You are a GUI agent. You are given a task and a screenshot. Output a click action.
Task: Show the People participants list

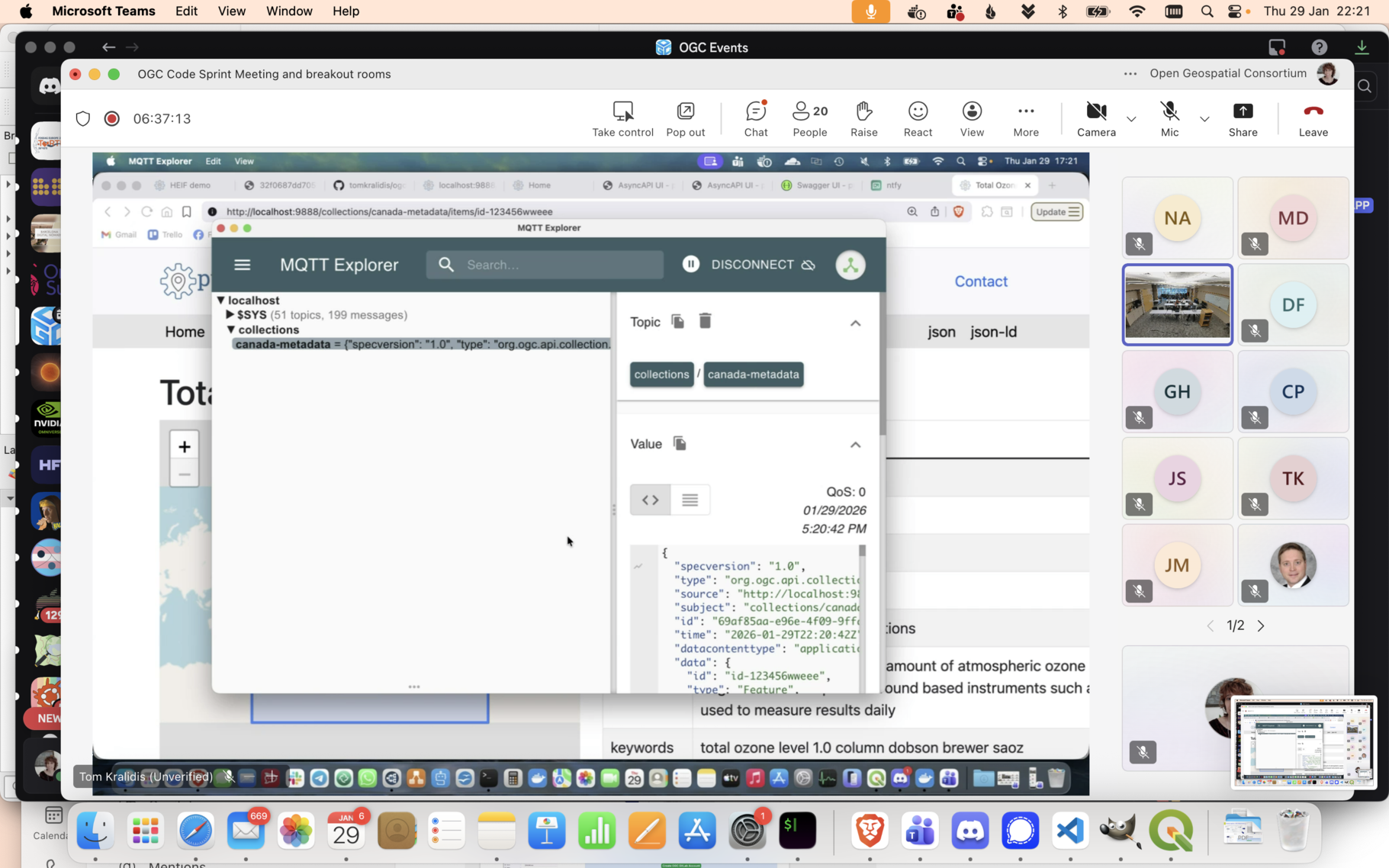(x=809, y=111)
